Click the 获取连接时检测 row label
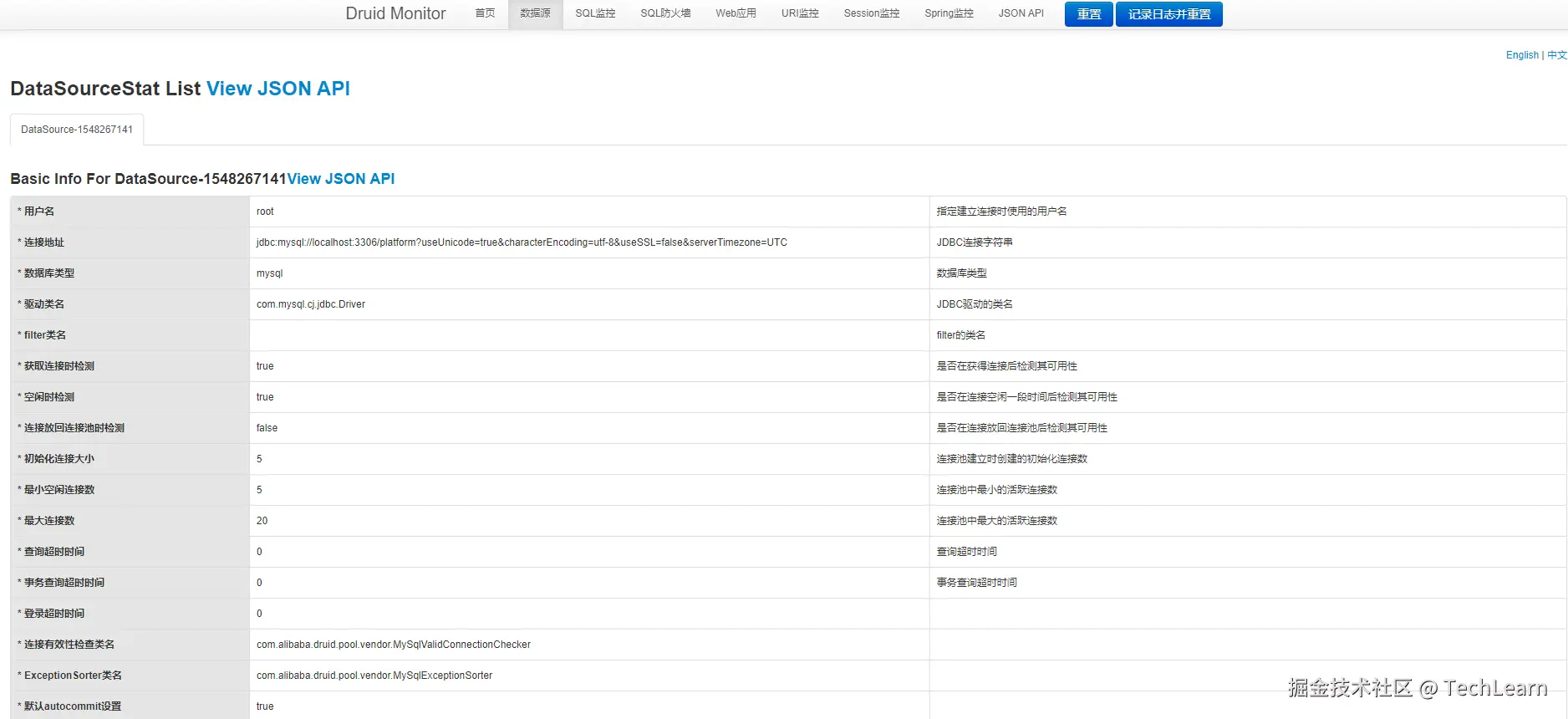Screen dimensions: 1568x719 [x=59, y=366]
